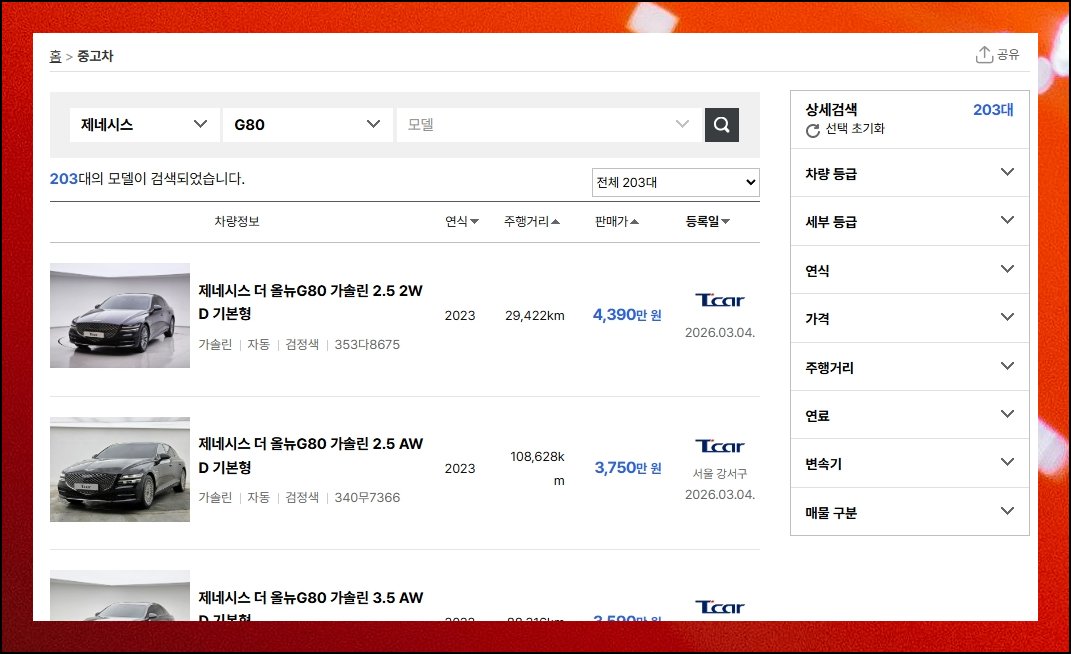1071x654 pixels.
Task: Open thumbnail of the G80 3.5 AWD car
Action: [120, 595]
